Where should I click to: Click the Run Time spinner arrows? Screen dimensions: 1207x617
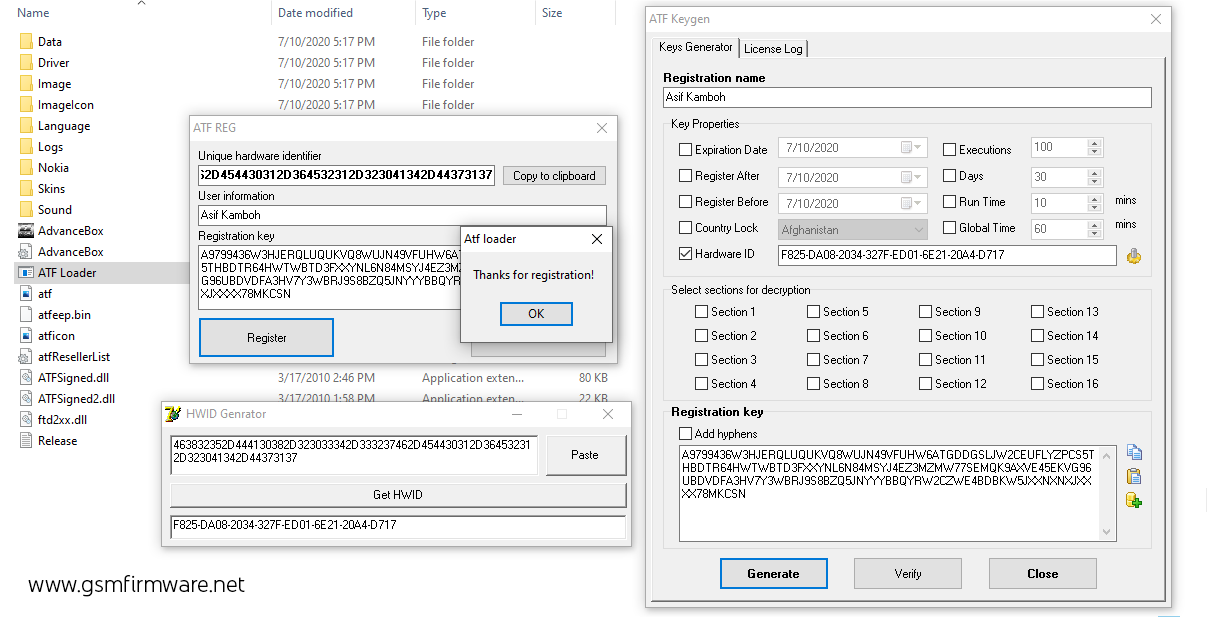[1094, 202]
